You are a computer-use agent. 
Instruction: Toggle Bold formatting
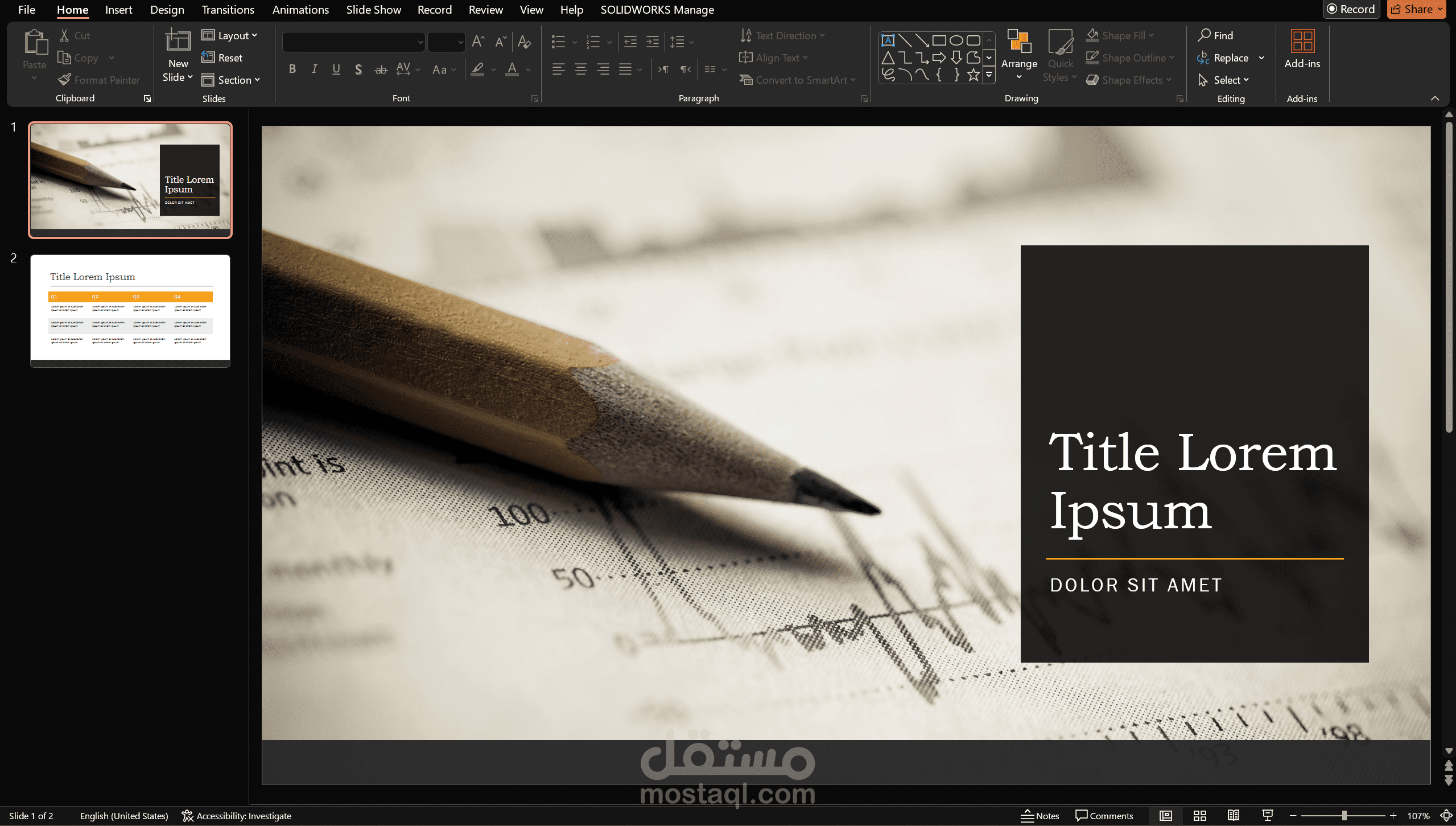click(292, 69)
